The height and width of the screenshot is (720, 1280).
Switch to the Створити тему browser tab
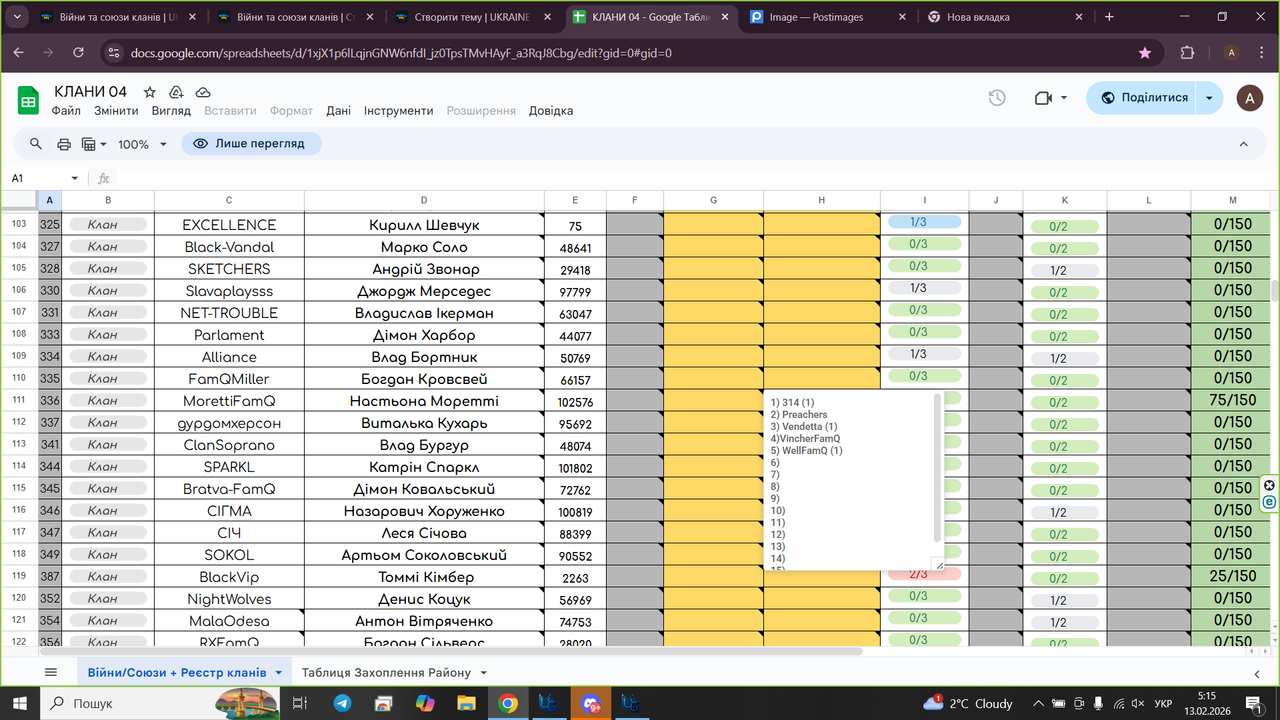tap(470, 17)
